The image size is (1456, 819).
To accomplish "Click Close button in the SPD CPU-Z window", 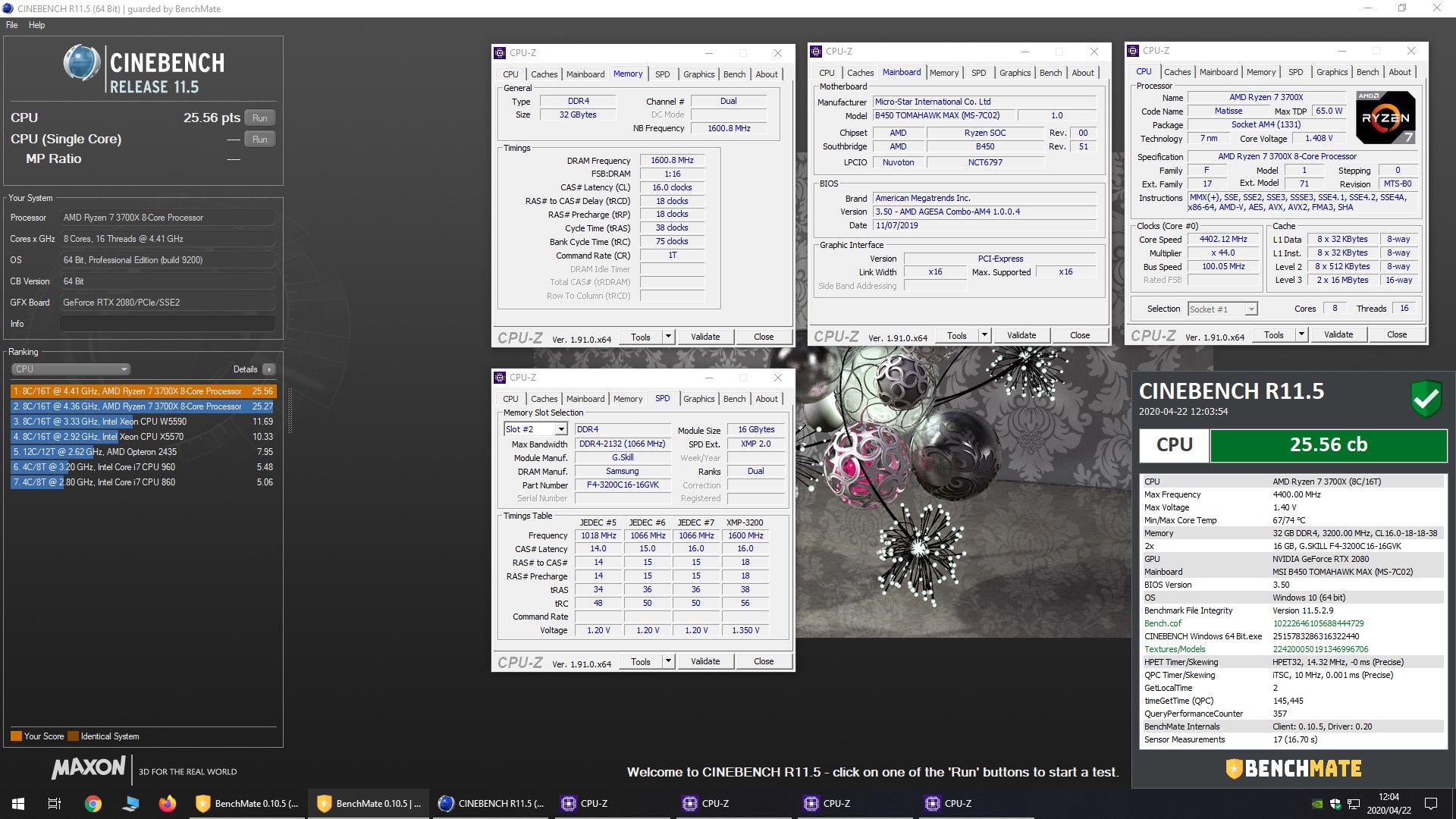I will coord(764,661).
